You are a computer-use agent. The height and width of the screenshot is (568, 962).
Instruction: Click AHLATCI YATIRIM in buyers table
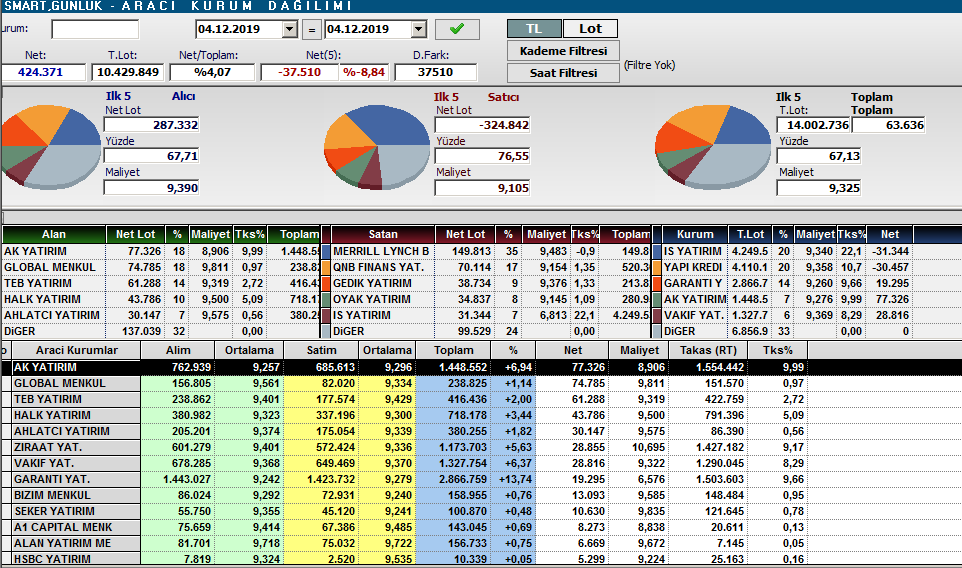52,315
